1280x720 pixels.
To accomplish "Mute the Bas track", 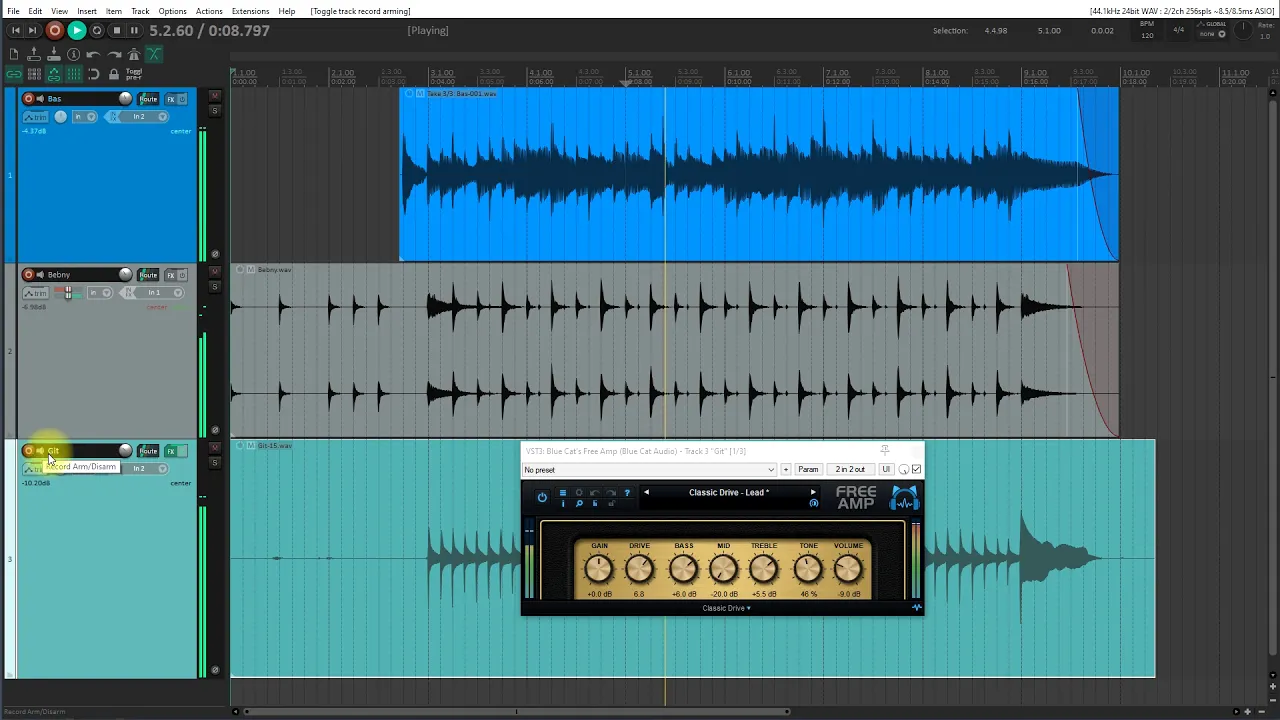I will [x=215, y=95].
